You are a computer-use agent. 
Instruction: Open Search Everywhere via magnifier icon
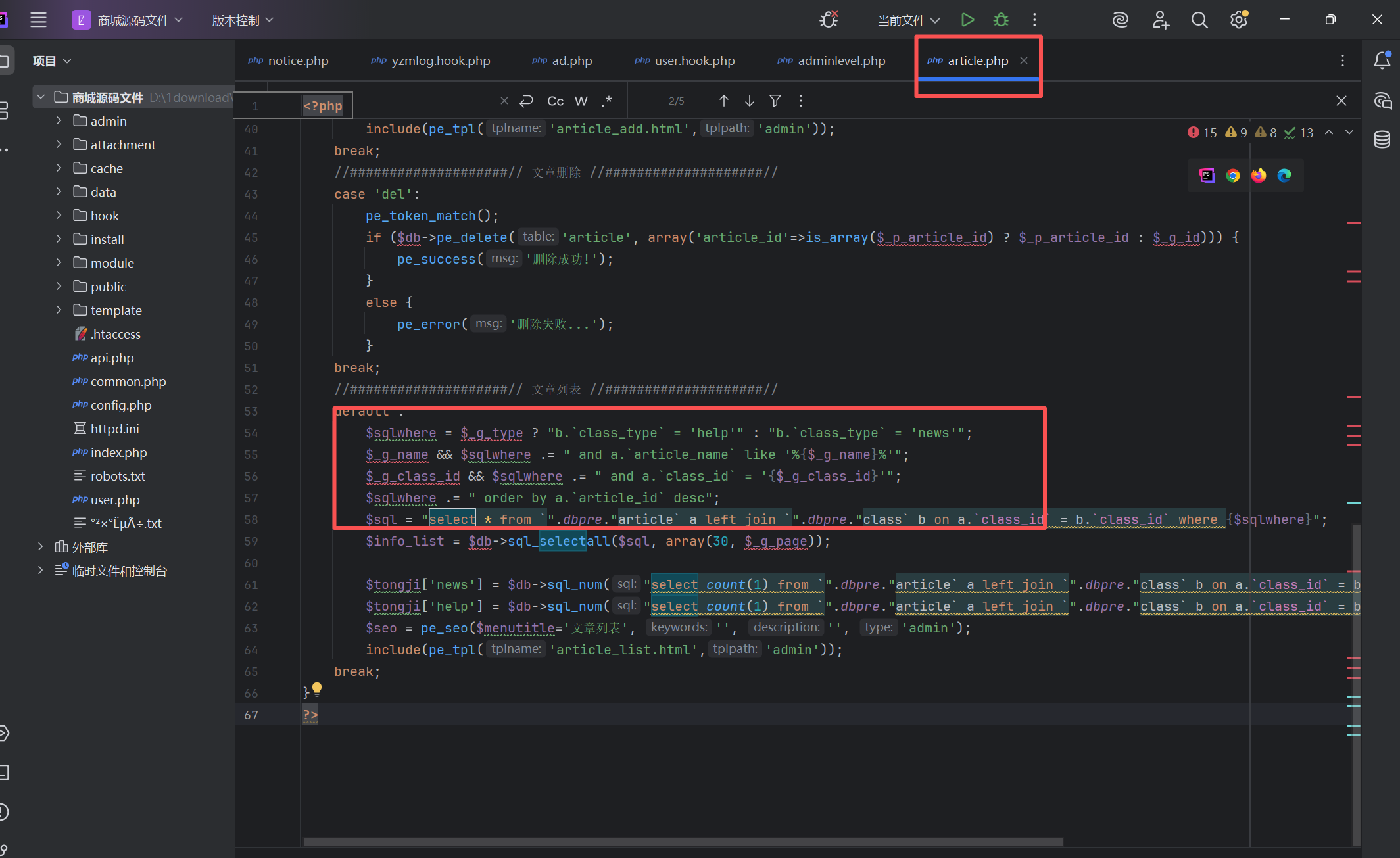point(1199,20)
